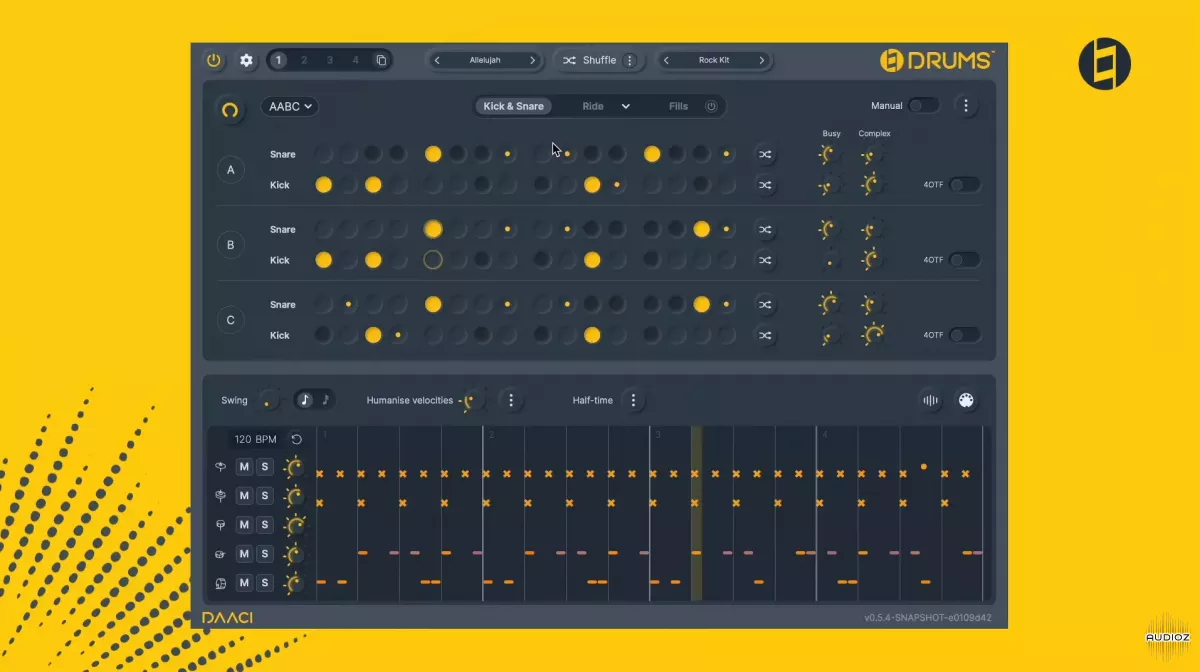Click the copy slot icon
The width and height of the screenshot is (1200, 672).
(x=381, y=60)
